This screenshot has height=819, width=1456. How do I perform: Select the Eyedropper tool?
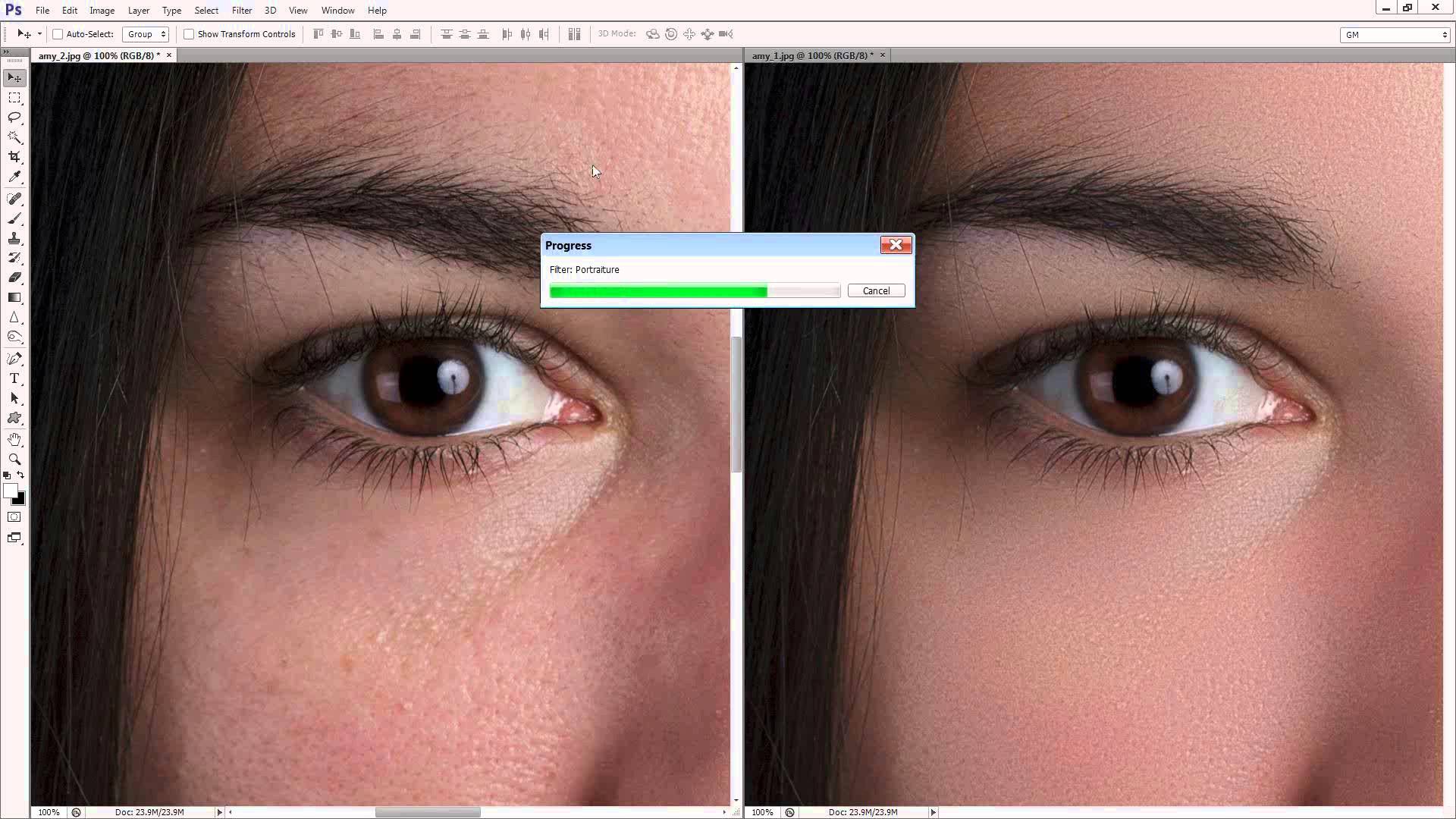(14, 177)
